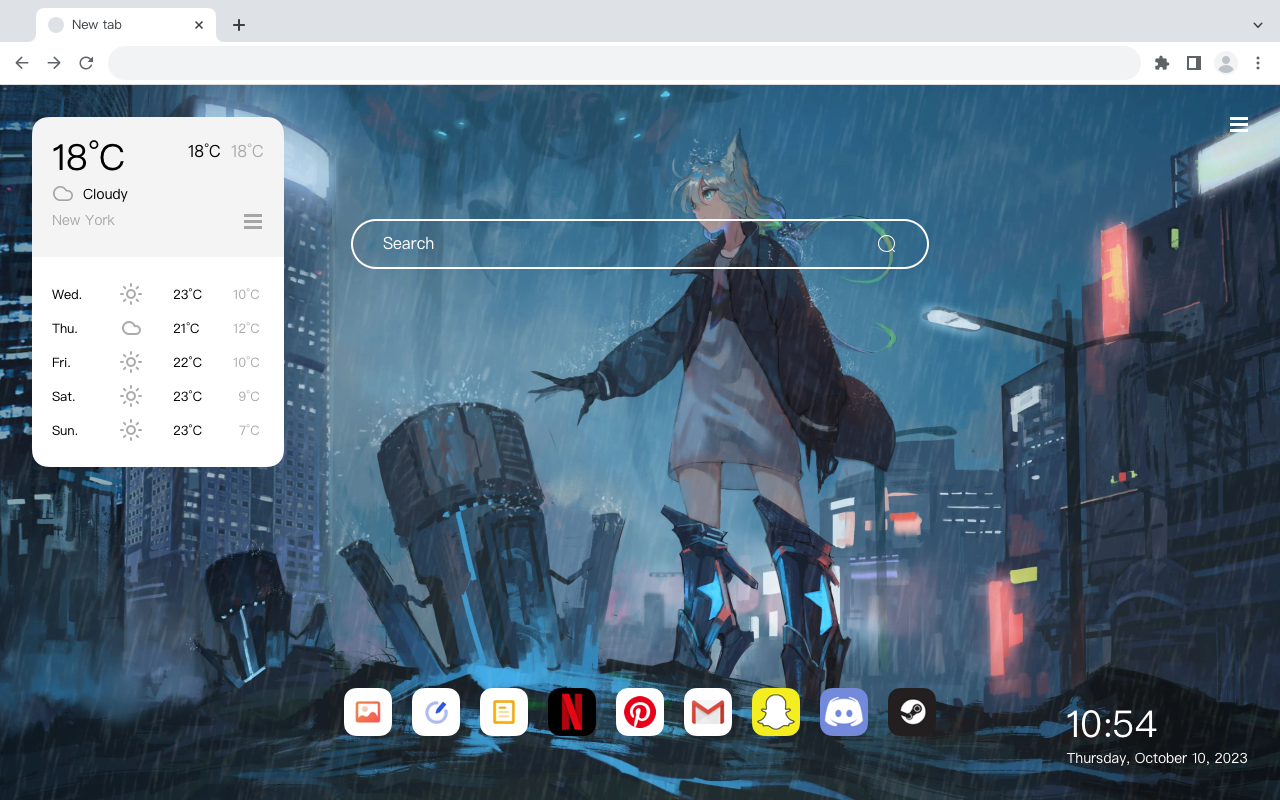Viewport: 1280px width, 800px height.
Task: Open the Snapchat shortcut
Action: click(x=776, y=712)
